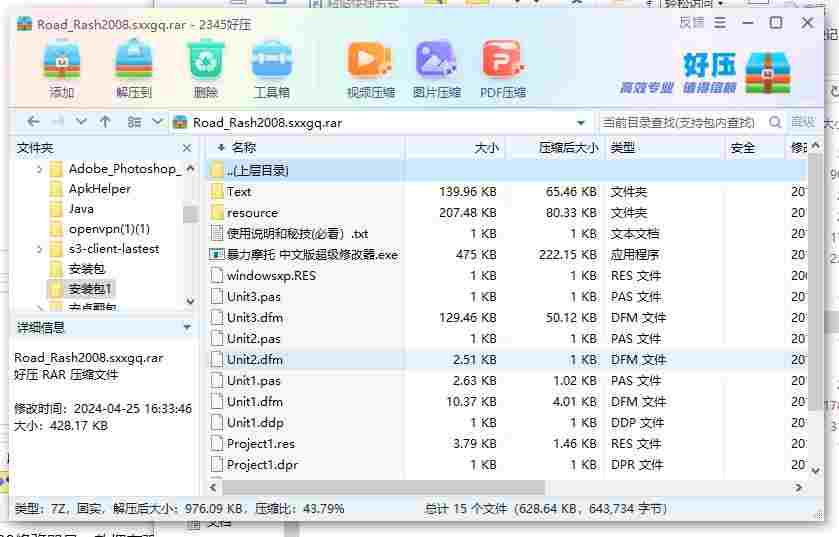Open 视频压缩 video compression tool
Viewport: 839px width, 537px height.
tap(370, 68)
